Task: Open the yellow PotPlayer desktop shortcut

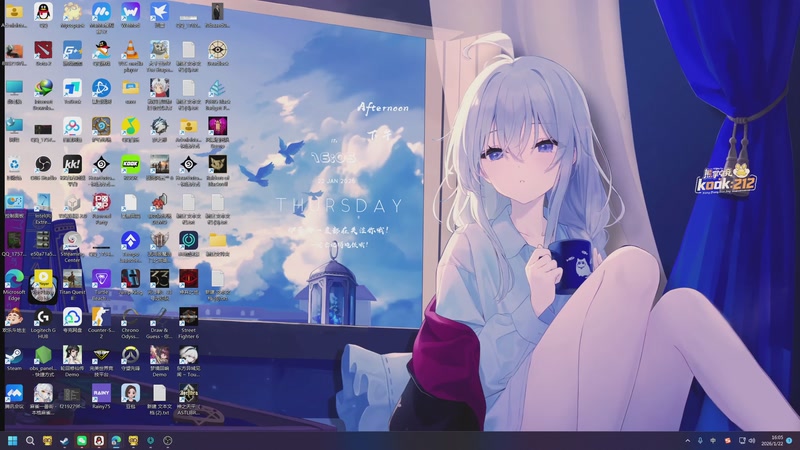Action: [43, 279]
